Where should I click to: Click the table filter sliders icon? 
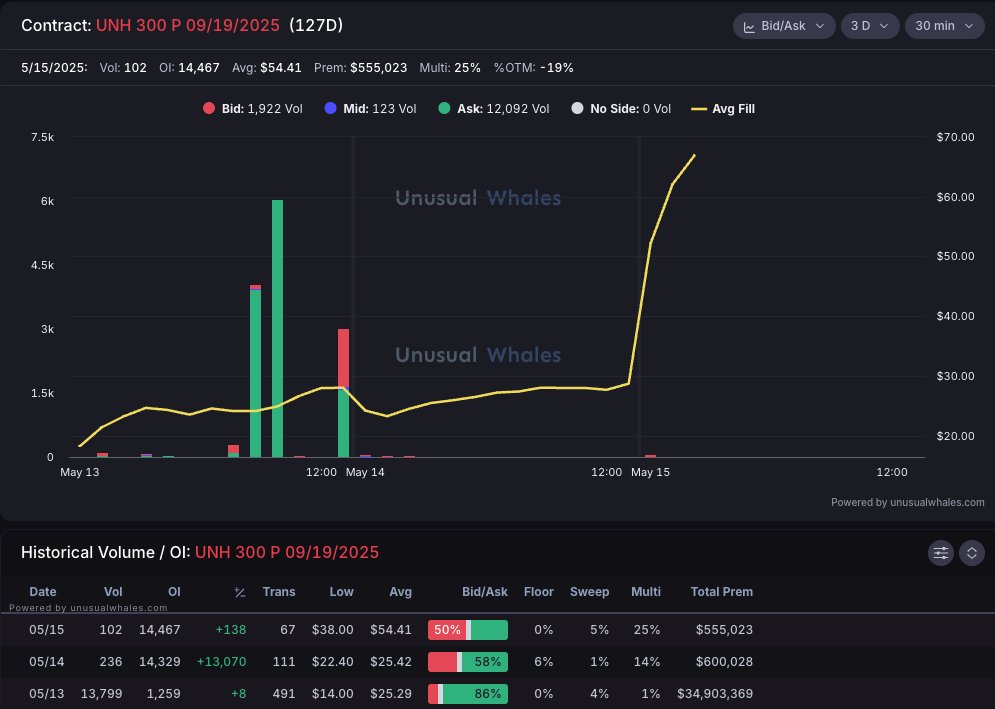(x=940, y=553)
